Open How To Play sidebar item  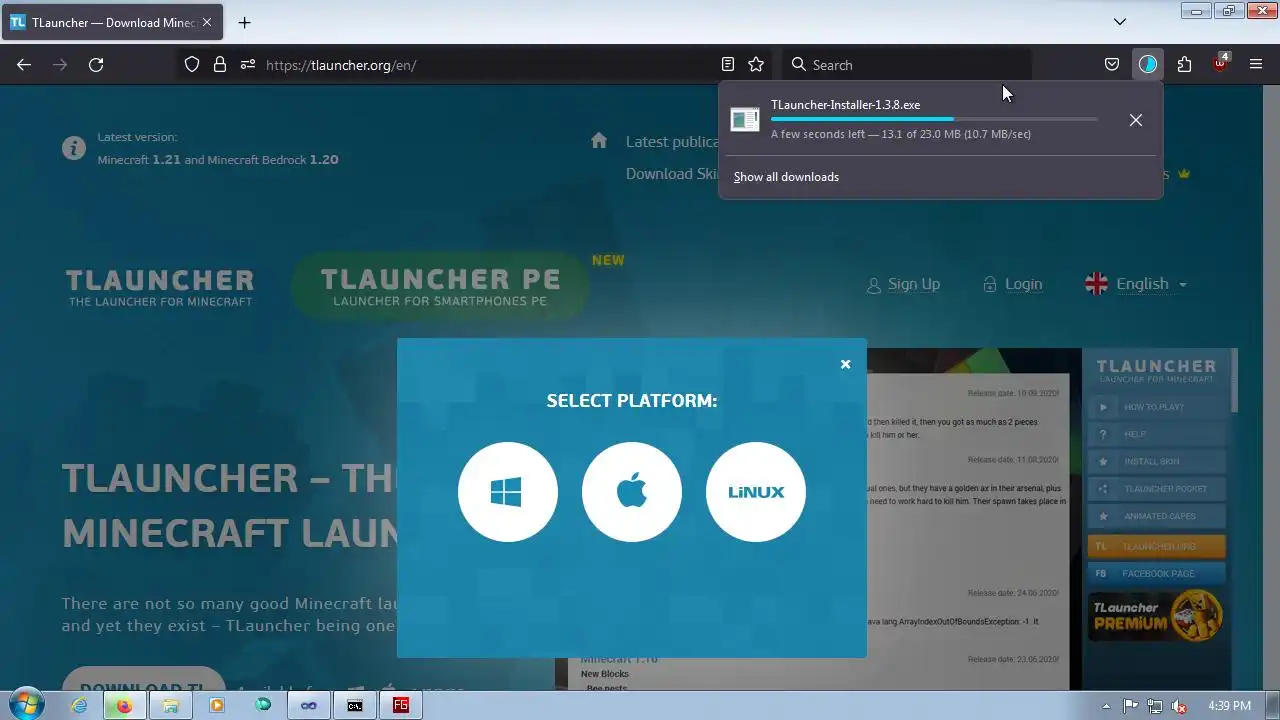click(1156, 407)
